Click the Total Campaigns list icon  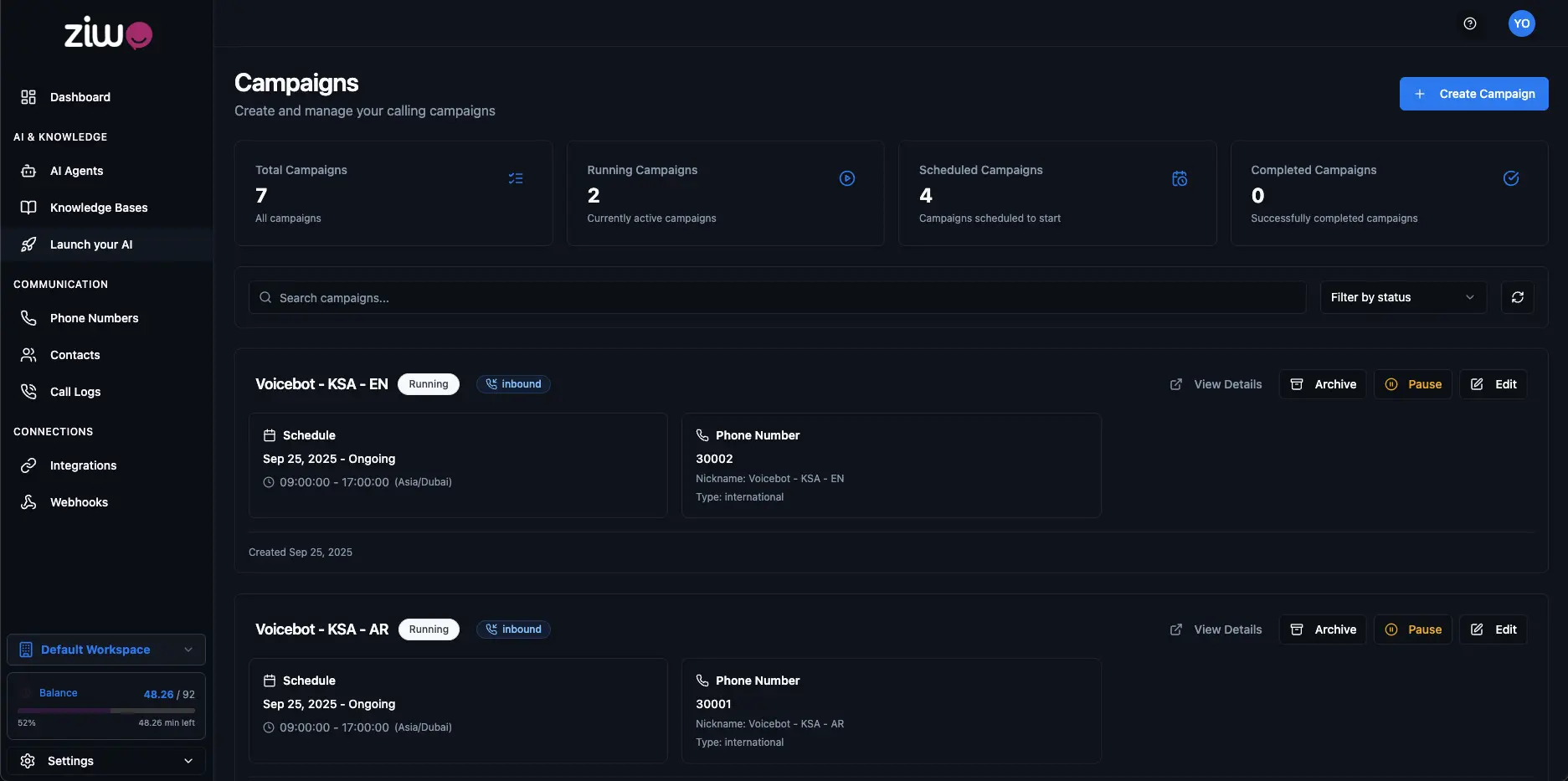515,178
